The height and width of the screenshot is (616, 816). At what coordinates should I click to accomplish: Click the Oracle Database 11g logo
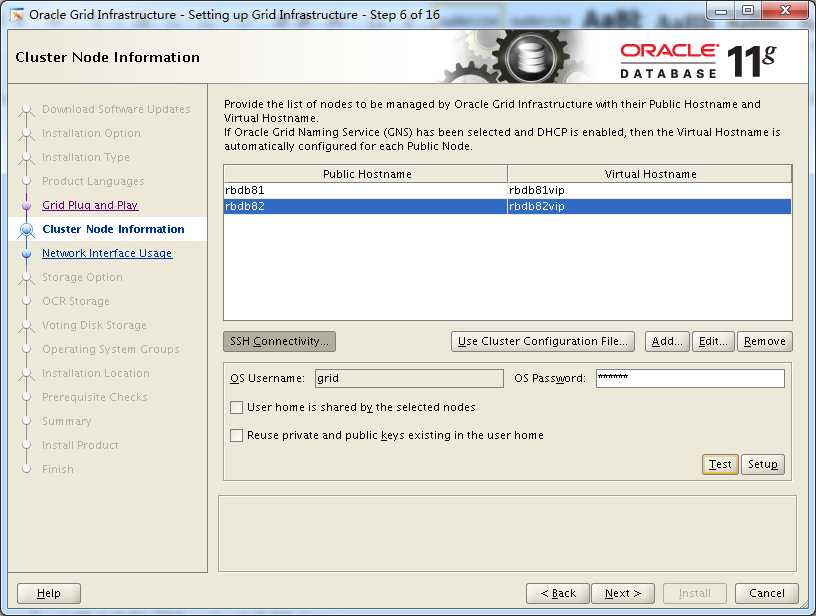pyautogui.click(x=698, y=61)
